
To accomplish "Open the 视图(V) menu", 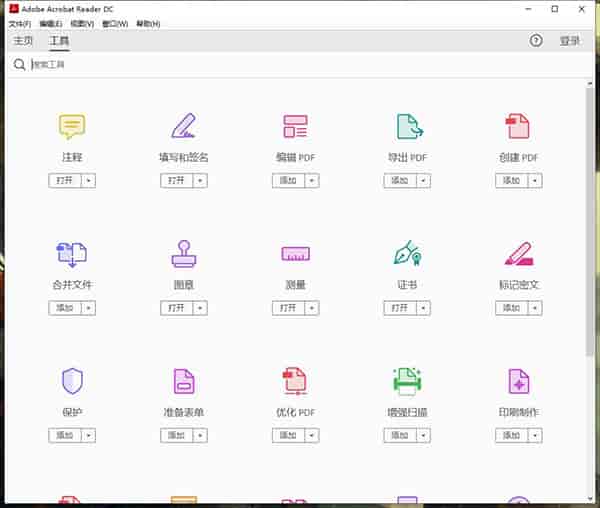I will [83, 23].
